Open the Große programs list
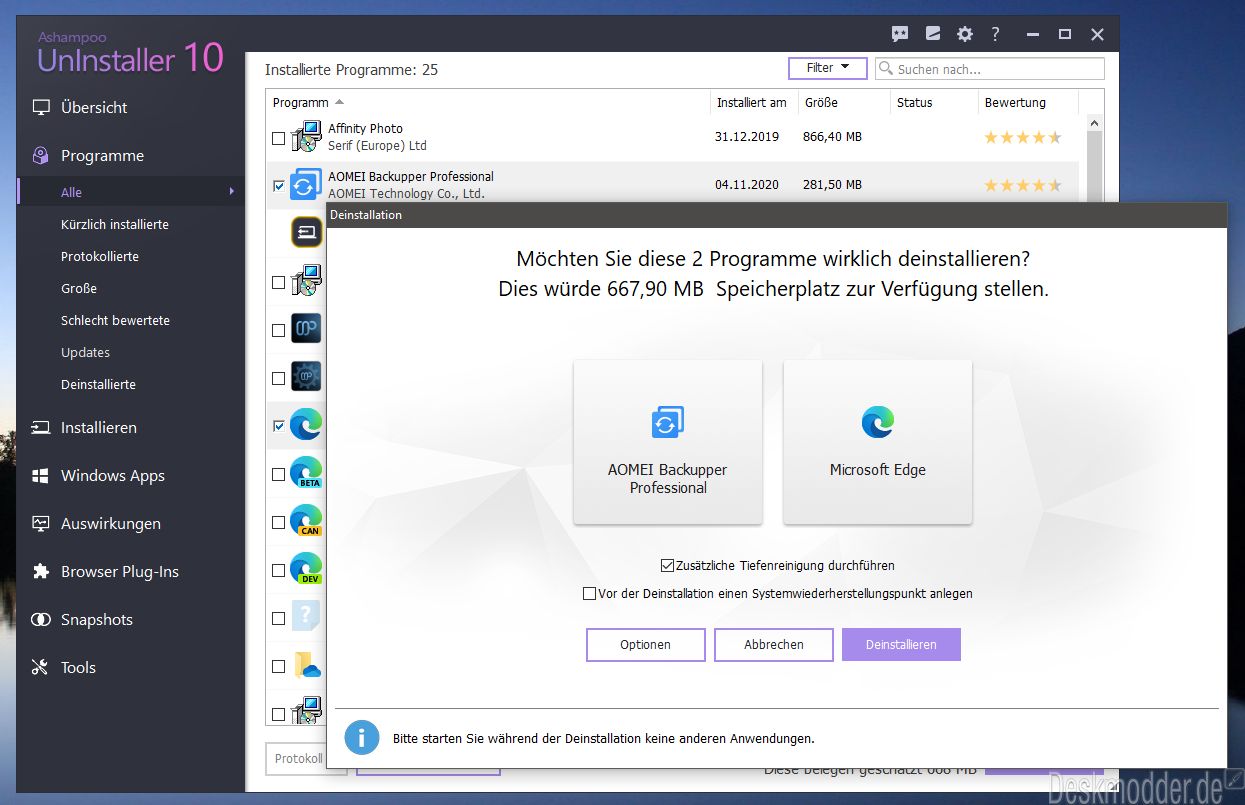1245x805 pixels. click(x=79, y=288)
